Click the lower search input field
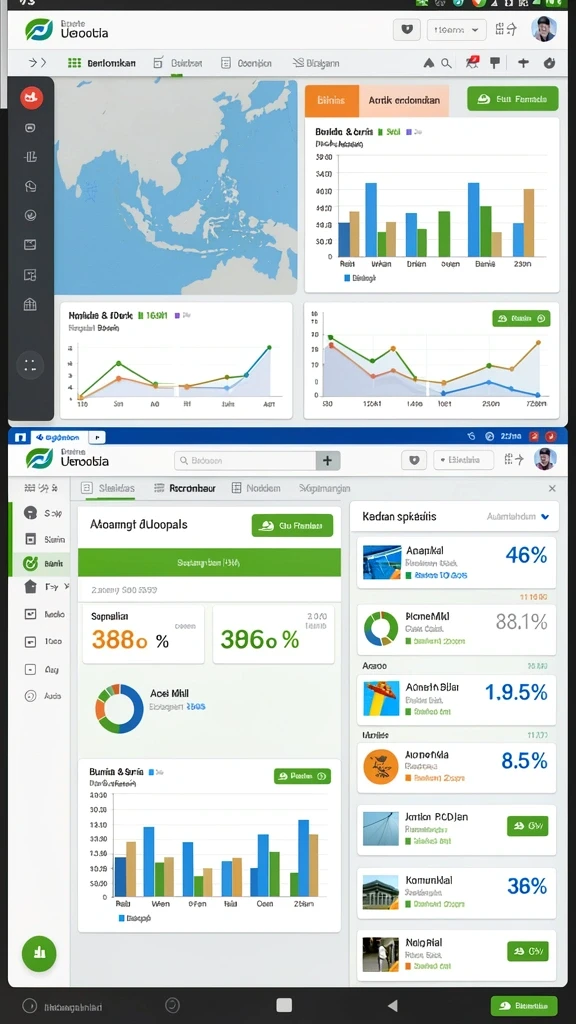The width and height of the screenshot is (576, 1024). click(x=246, y=460)
